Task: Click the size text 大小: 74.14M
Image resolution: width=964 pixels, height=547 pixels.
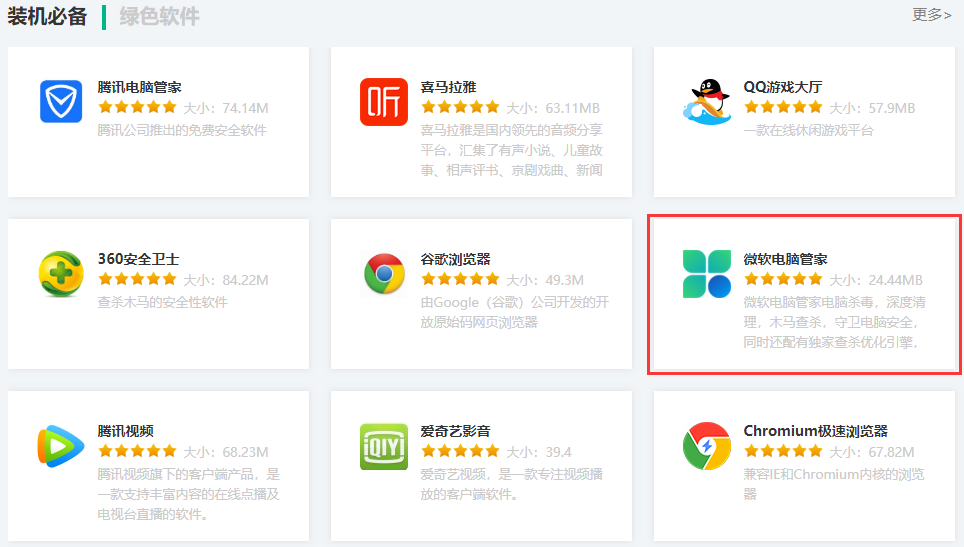Action: pos(226,108)
